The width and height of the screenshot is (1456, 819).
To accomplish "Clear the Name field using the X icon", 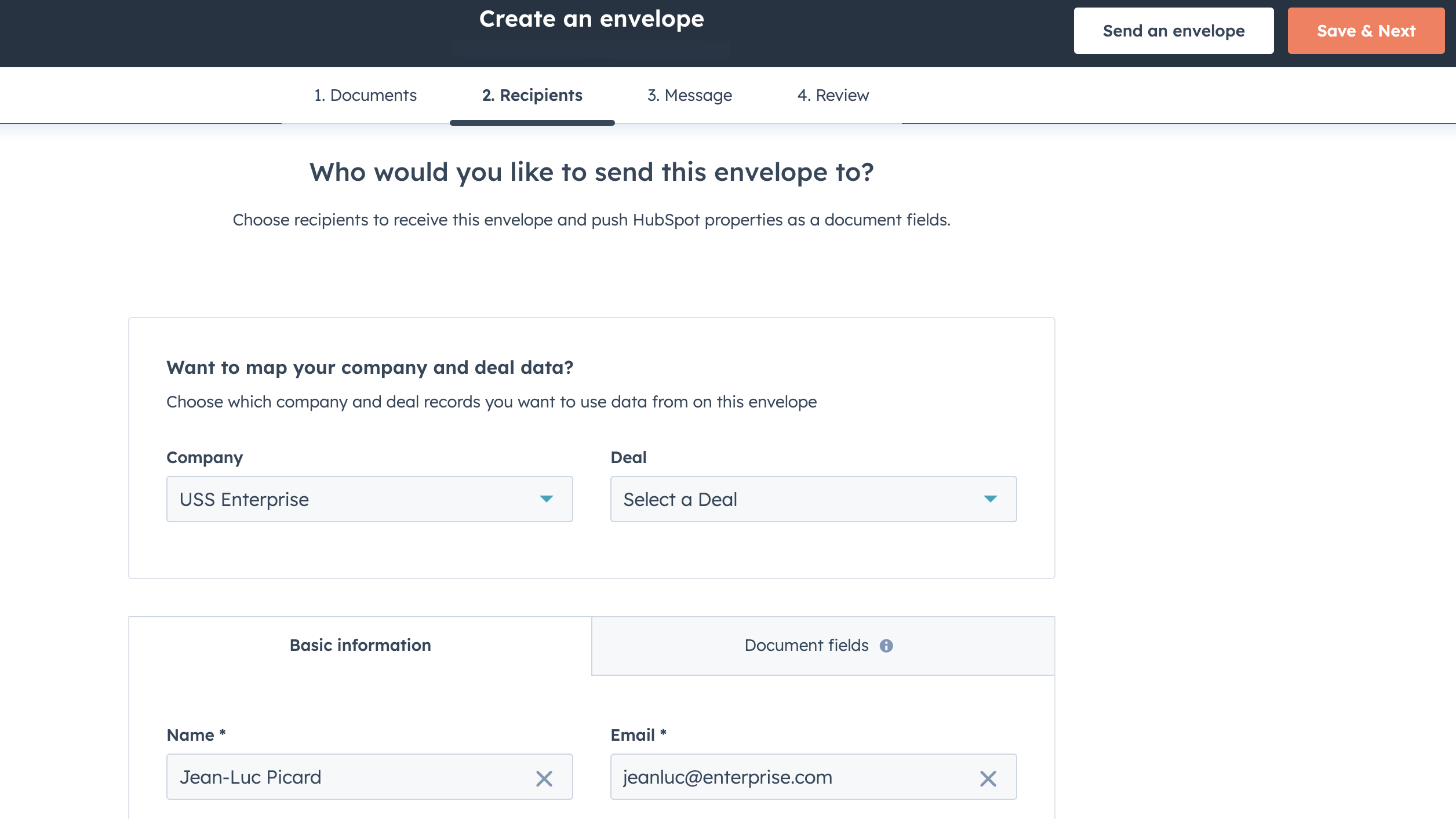I will click(545, 777).
